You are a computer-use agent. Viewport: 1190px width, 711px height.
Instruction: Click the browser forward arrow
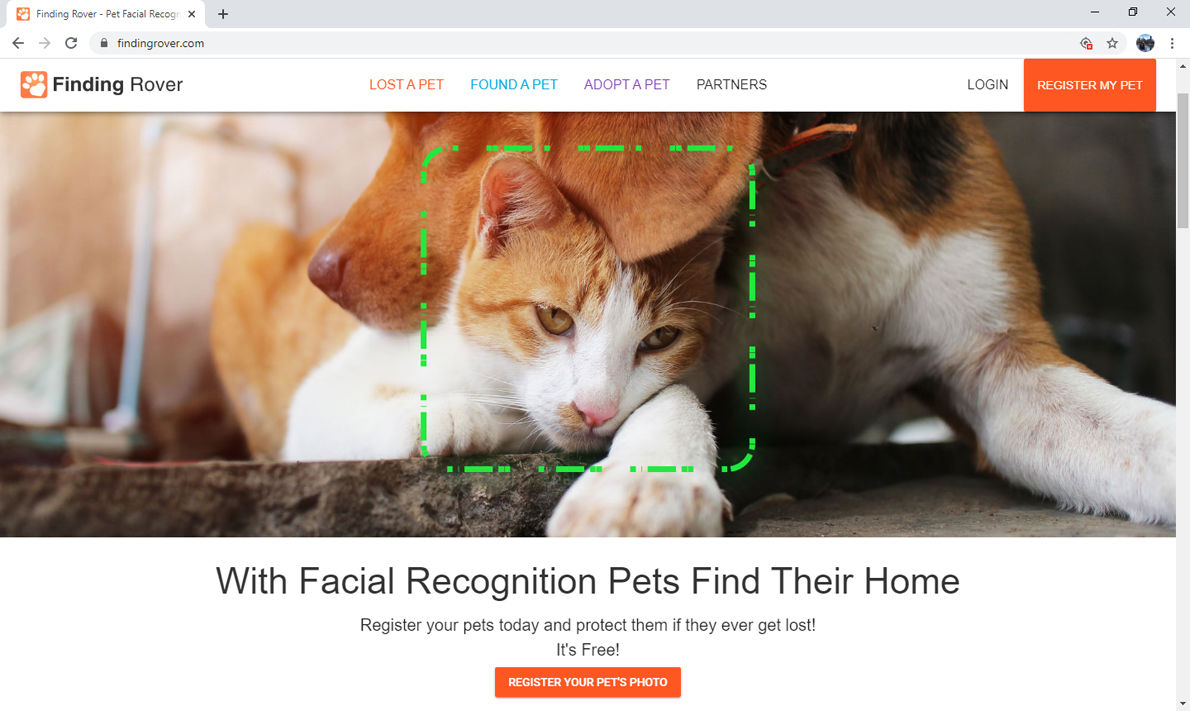[x=45, y=43]
